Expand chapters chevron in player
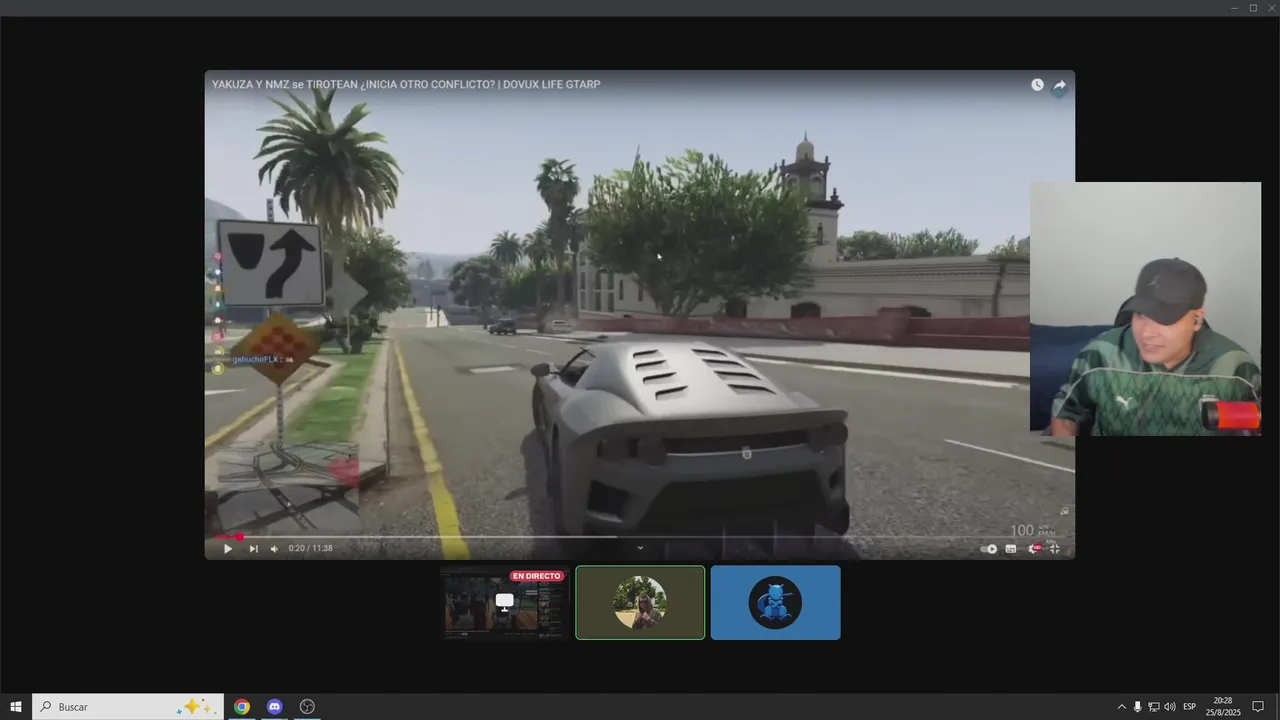The width and height of the screenshot is (1280, 720). point(640,547)
